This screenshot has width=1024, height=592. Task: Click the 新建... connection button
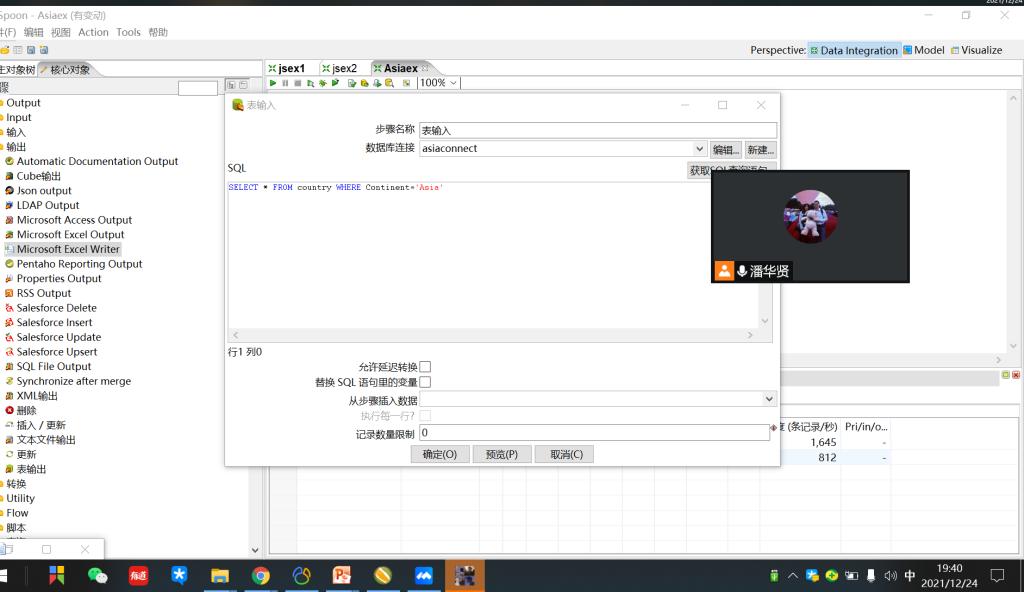click(760, 150)
